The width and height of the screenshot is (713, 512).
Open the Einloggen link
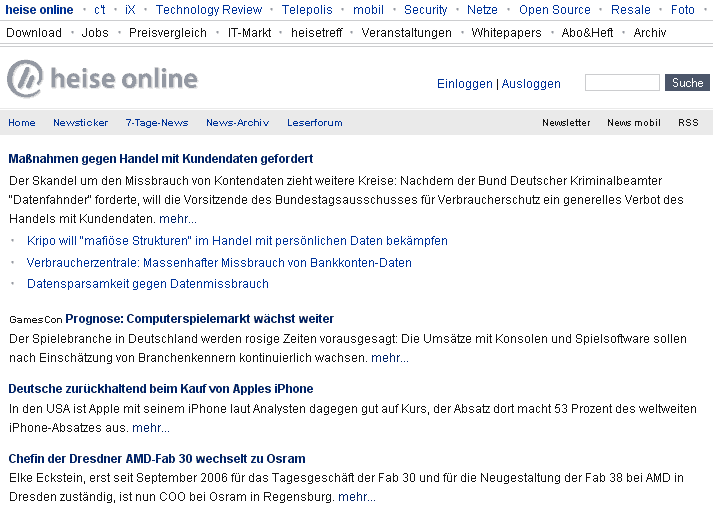pos(465,84)
